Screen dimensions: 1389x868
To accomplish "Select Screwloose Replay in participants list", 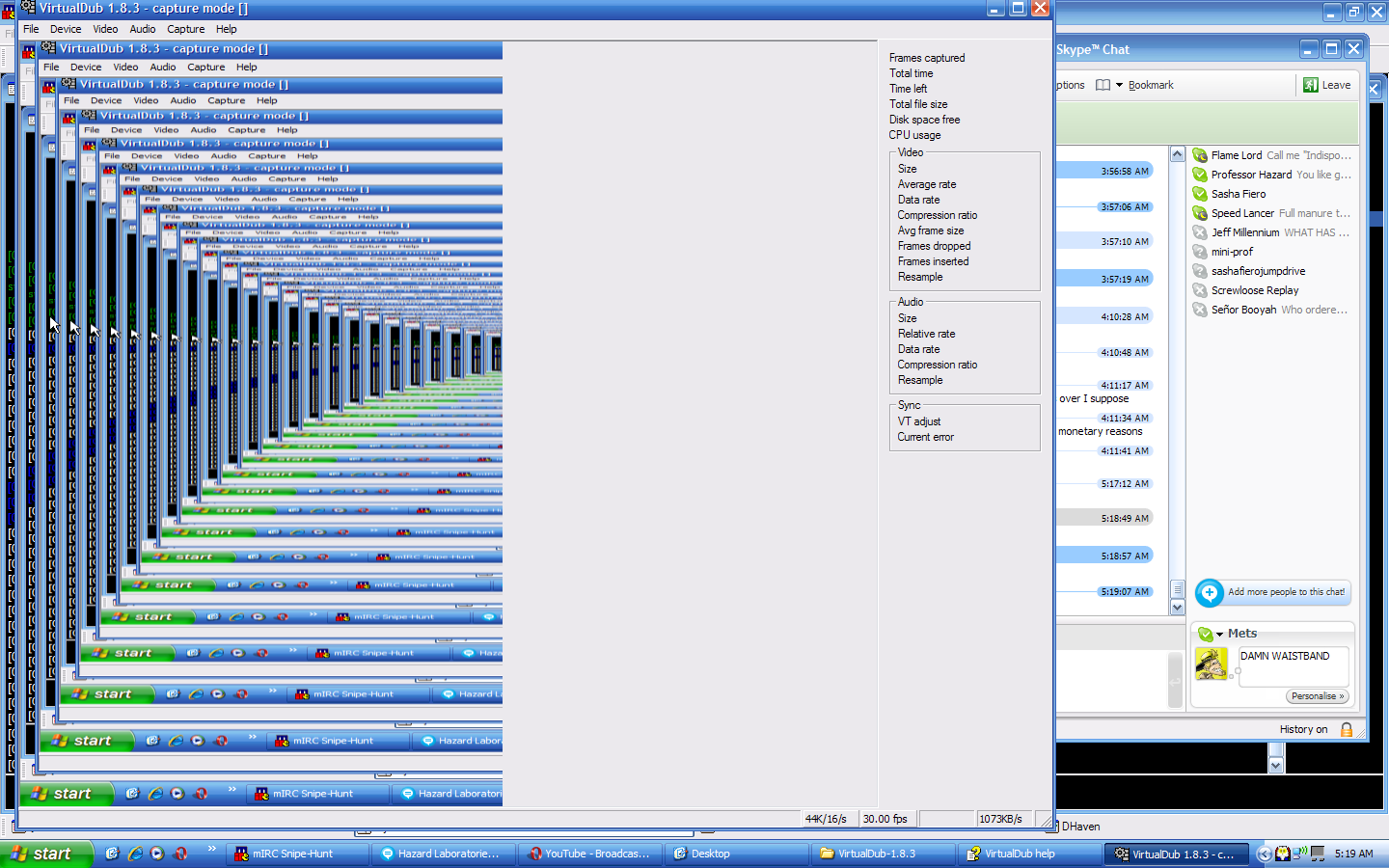I will click(x=1255, y=290).
